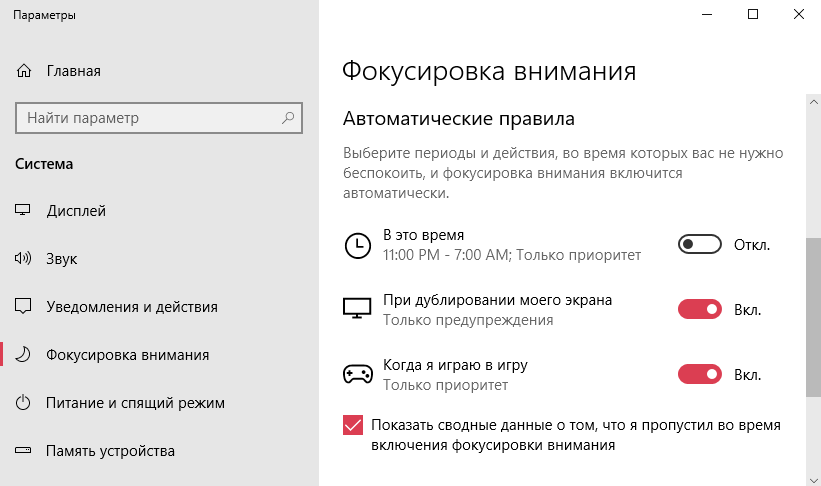Select 'Фокусировка внимания' in sidebar
The image size is (821, 486).
(x=127, y=355)
